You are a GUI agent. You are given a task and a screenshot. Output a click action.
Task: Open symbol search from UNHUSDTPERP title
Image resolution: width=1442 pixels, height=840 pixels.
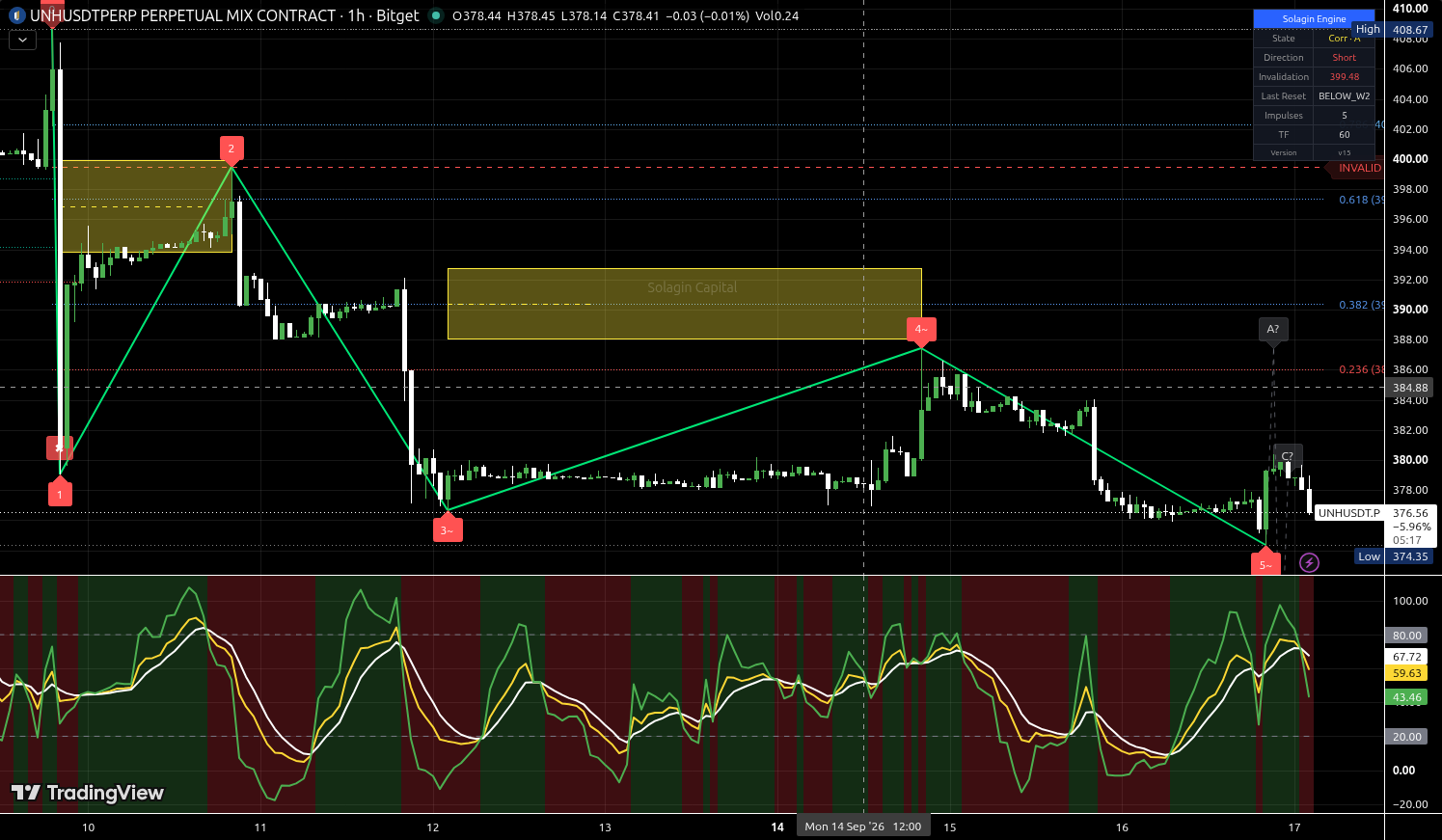[183, 15]
